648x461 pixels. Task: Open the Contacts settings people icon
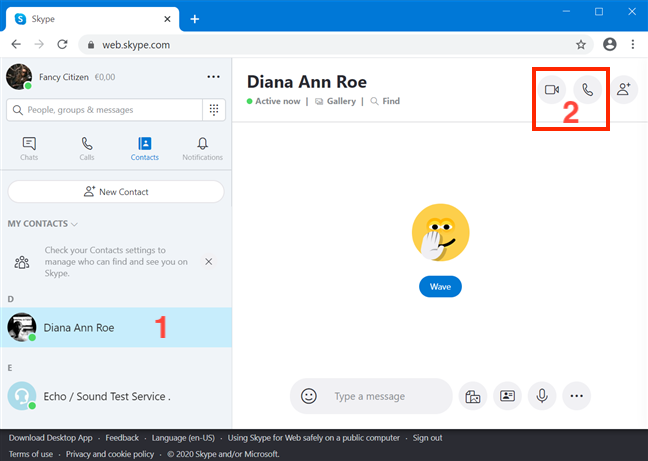pos(22,262)
